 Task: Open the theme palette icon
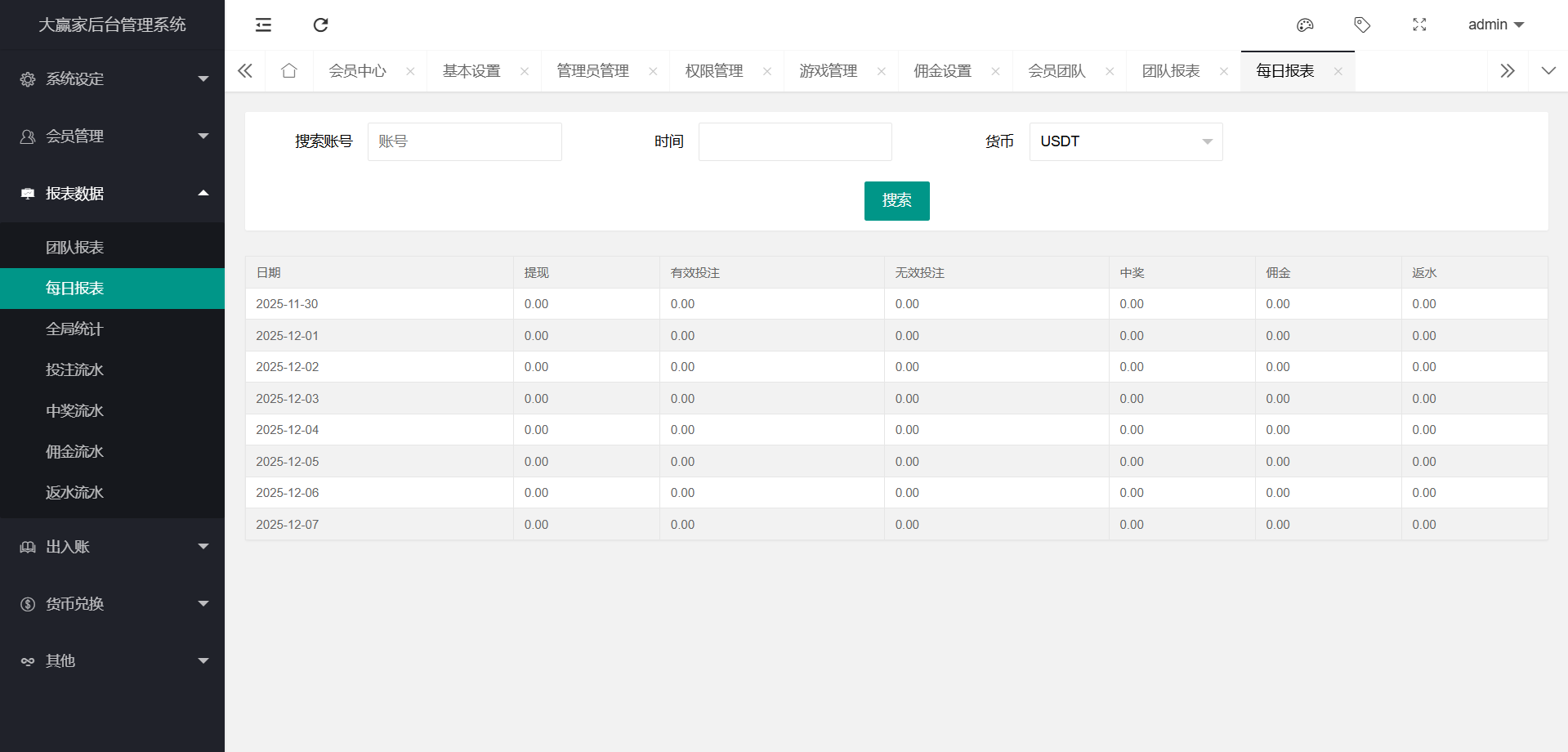(x=1305, y=25)
